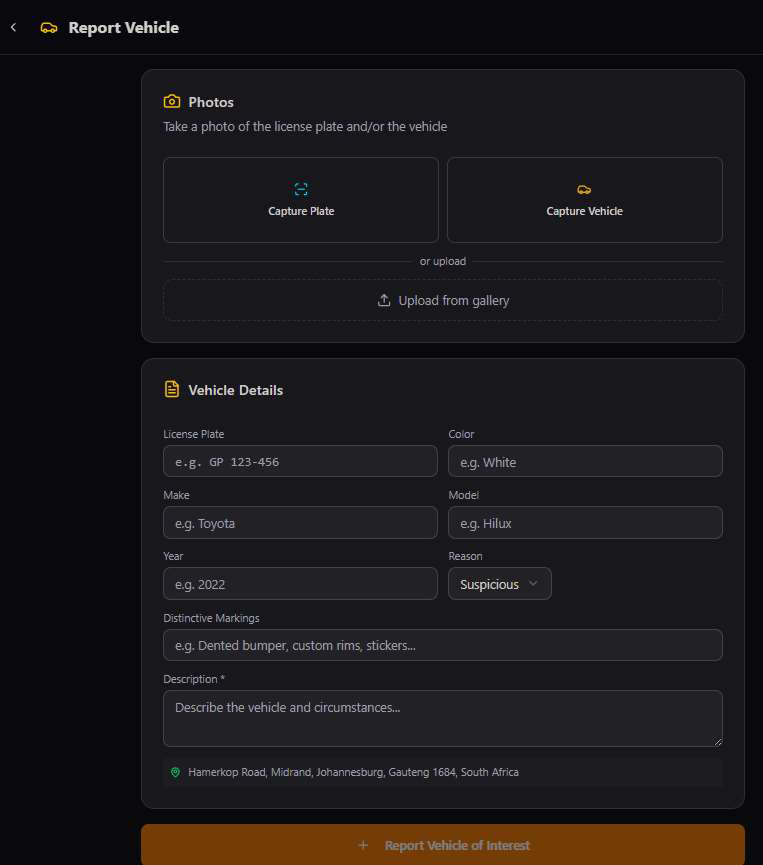Viewport: 763px width, 865px height.
Task: Click the camera icon next to Photos
Action: click(172, 102)
